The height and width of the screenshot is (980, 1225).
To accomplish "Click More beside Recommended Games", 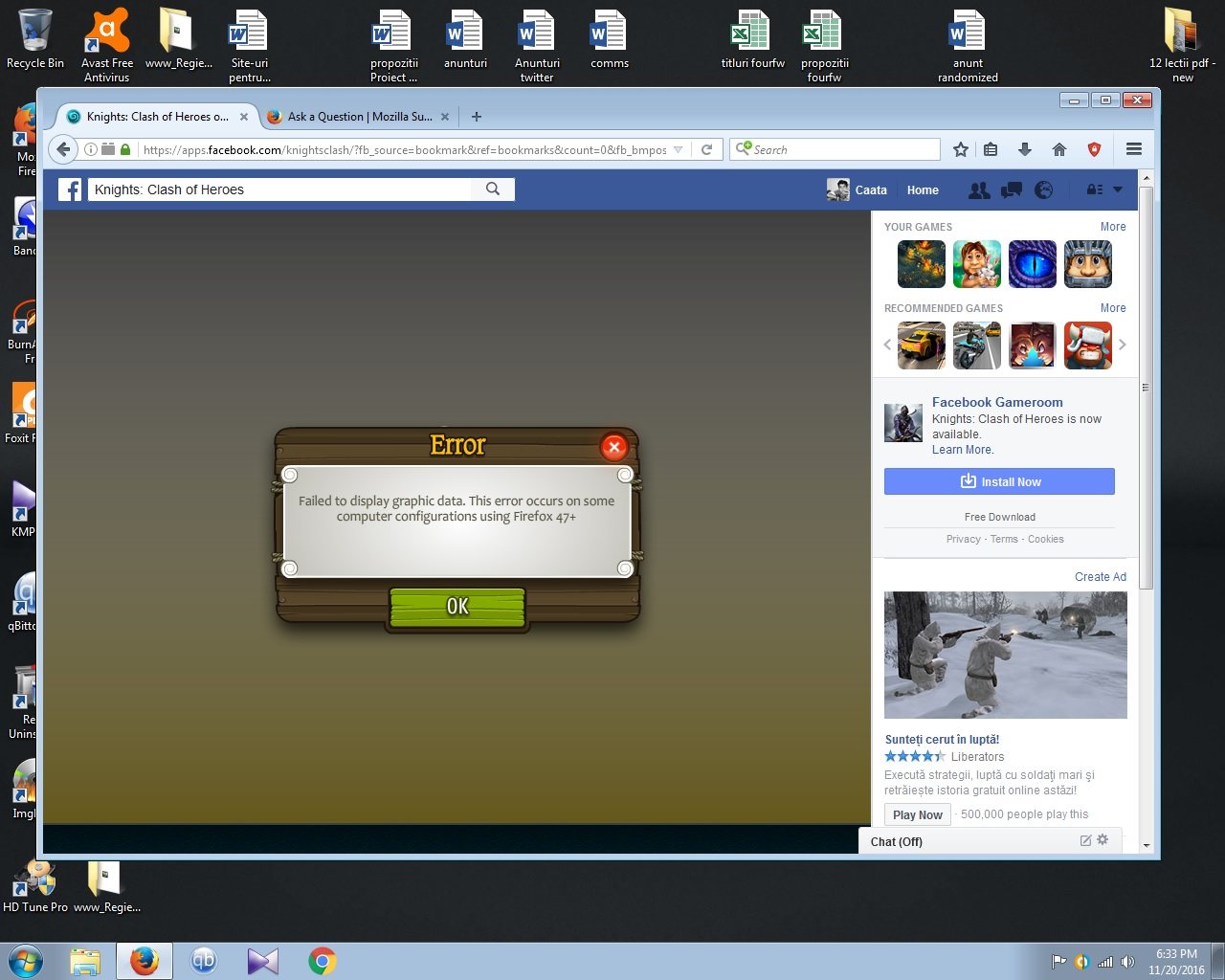I will pyautogui.click(x=1113, y=308).
